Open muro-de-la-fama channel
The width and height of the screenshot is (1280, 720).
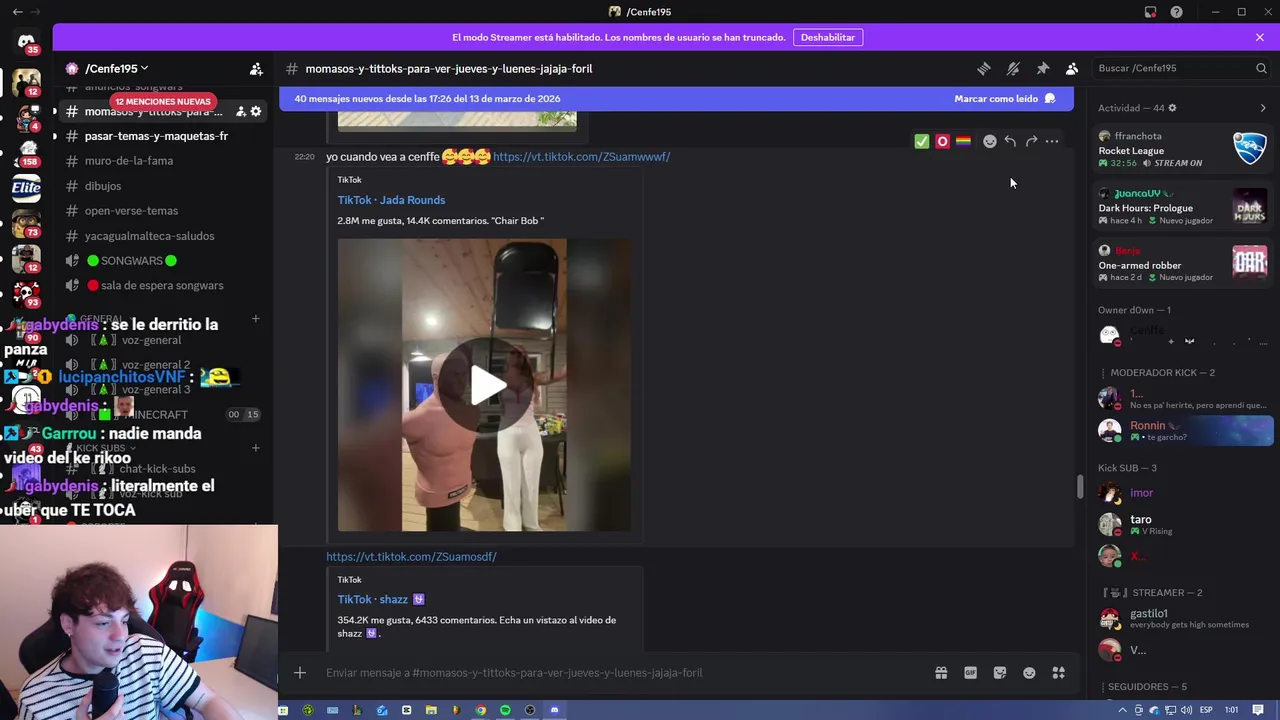click(x=129, y=161)
